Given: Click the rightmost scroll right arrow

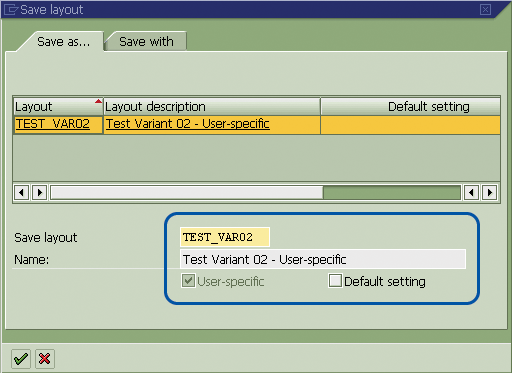Looking at the screenshot, I should click(x=489, y=192).
